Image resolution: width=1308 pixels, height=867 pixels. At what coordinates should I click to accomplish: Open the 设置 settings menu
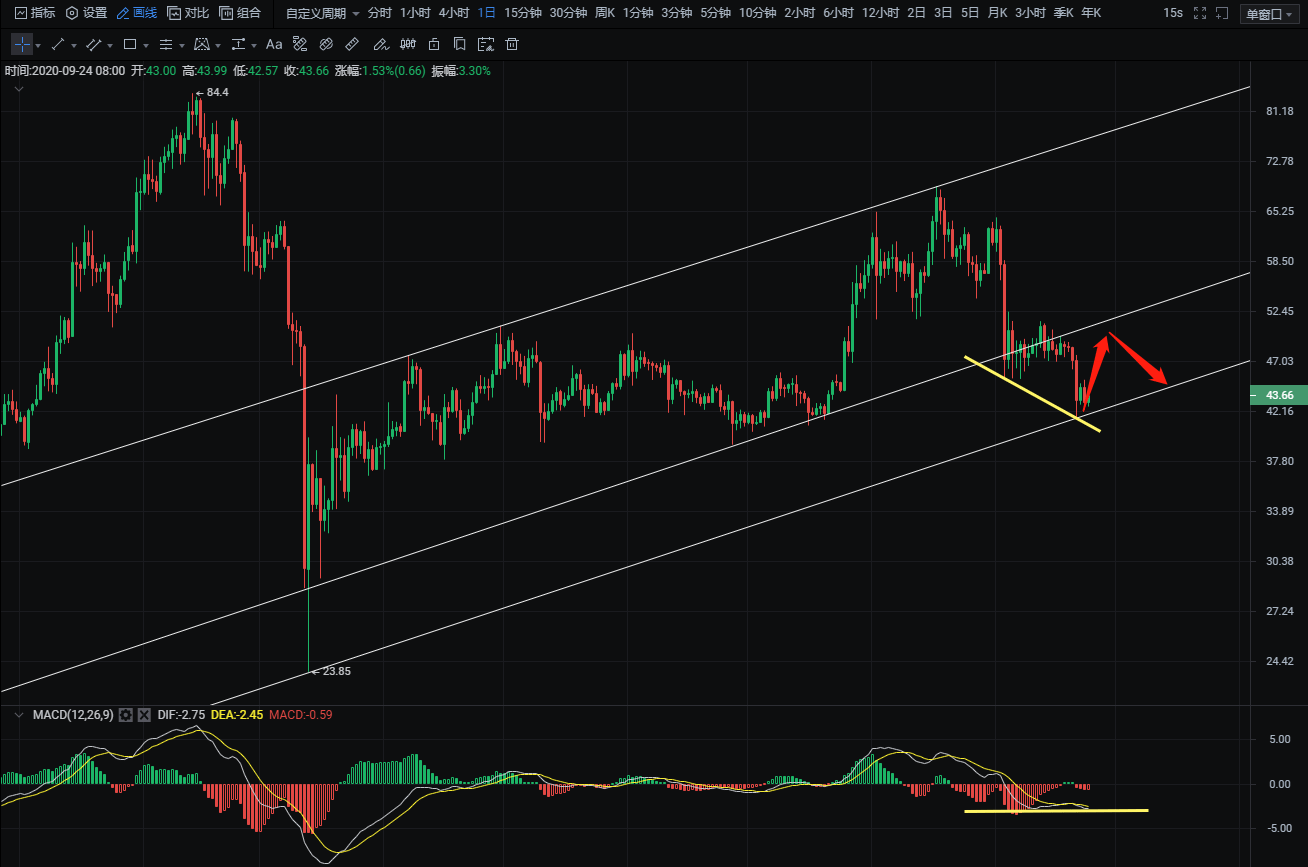pos(86,13)
